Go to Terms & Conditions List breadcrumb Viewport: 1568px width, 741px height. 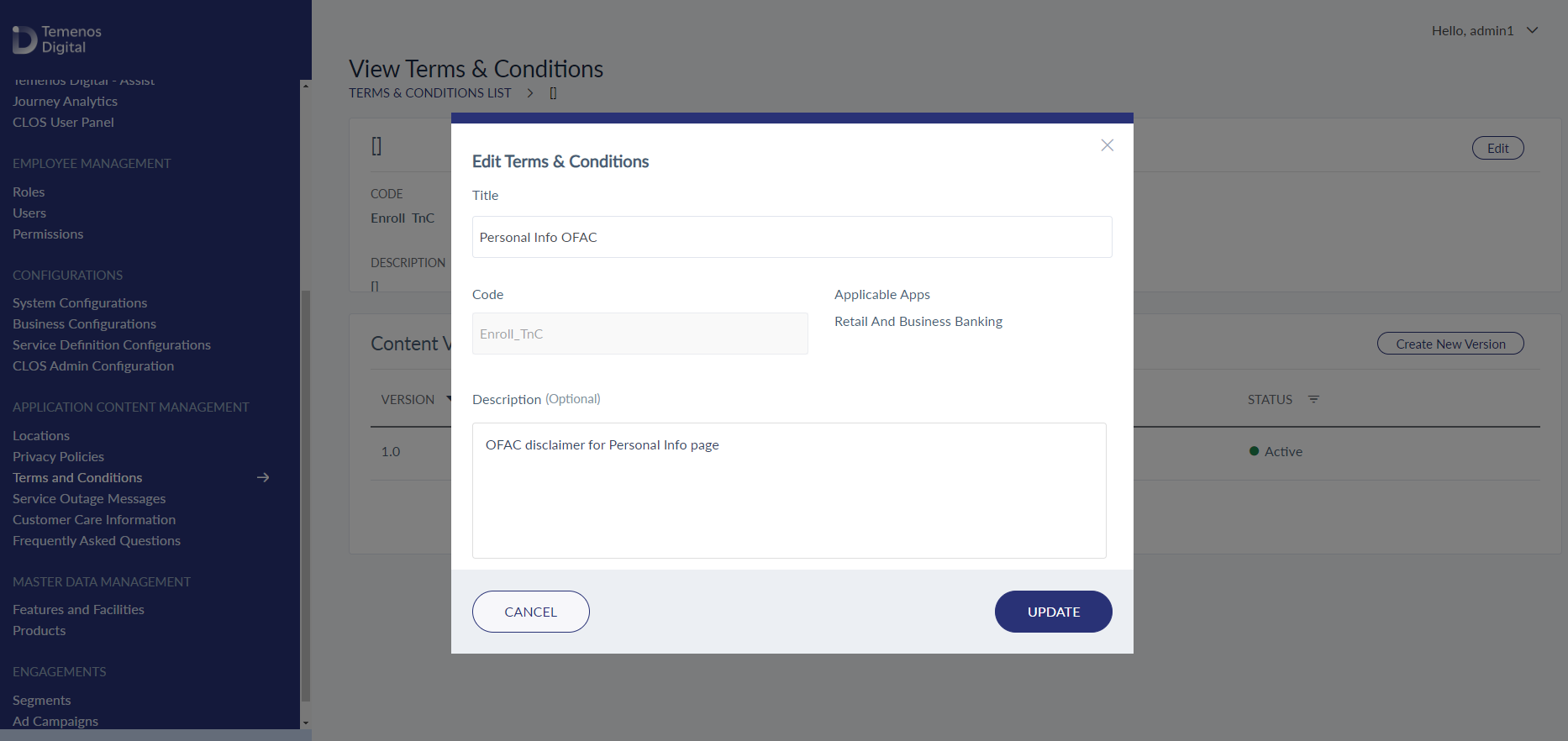click(x=430, y=93)
